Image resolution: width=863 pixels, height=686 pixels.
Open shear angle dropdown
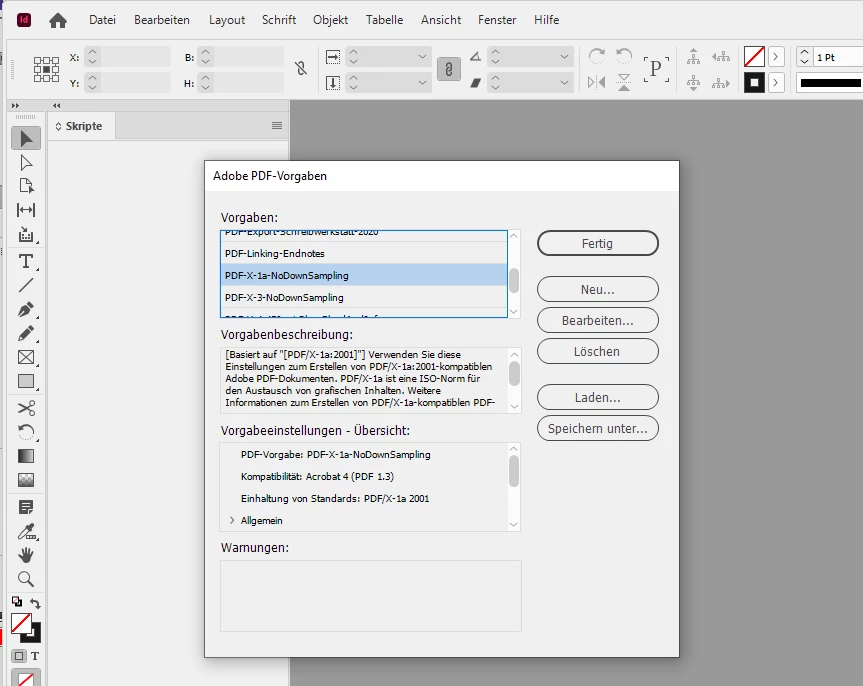[x=564, y=83]
